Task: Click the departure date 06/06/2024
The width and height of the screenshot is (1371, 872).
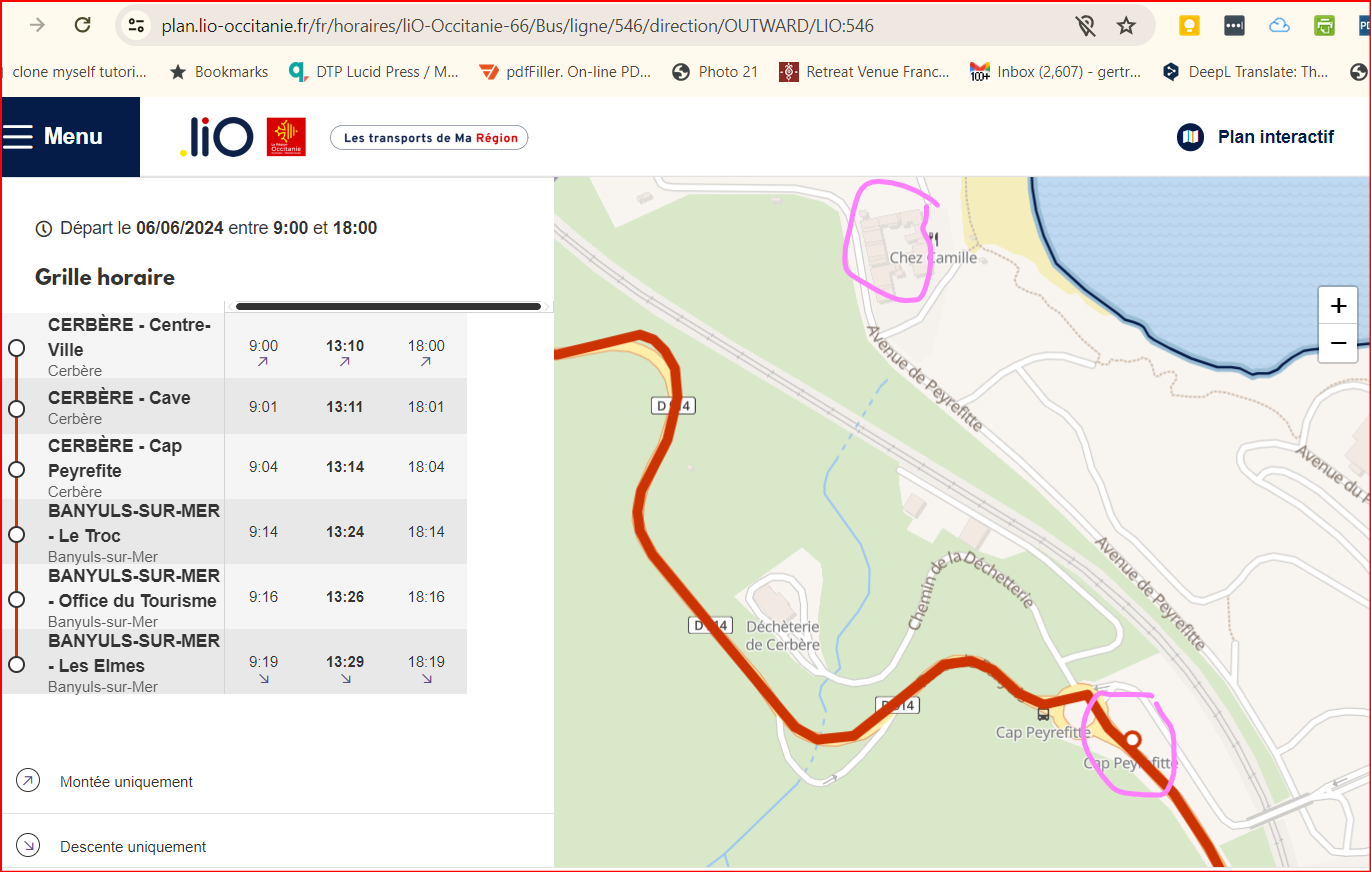Action: [180, 228]
